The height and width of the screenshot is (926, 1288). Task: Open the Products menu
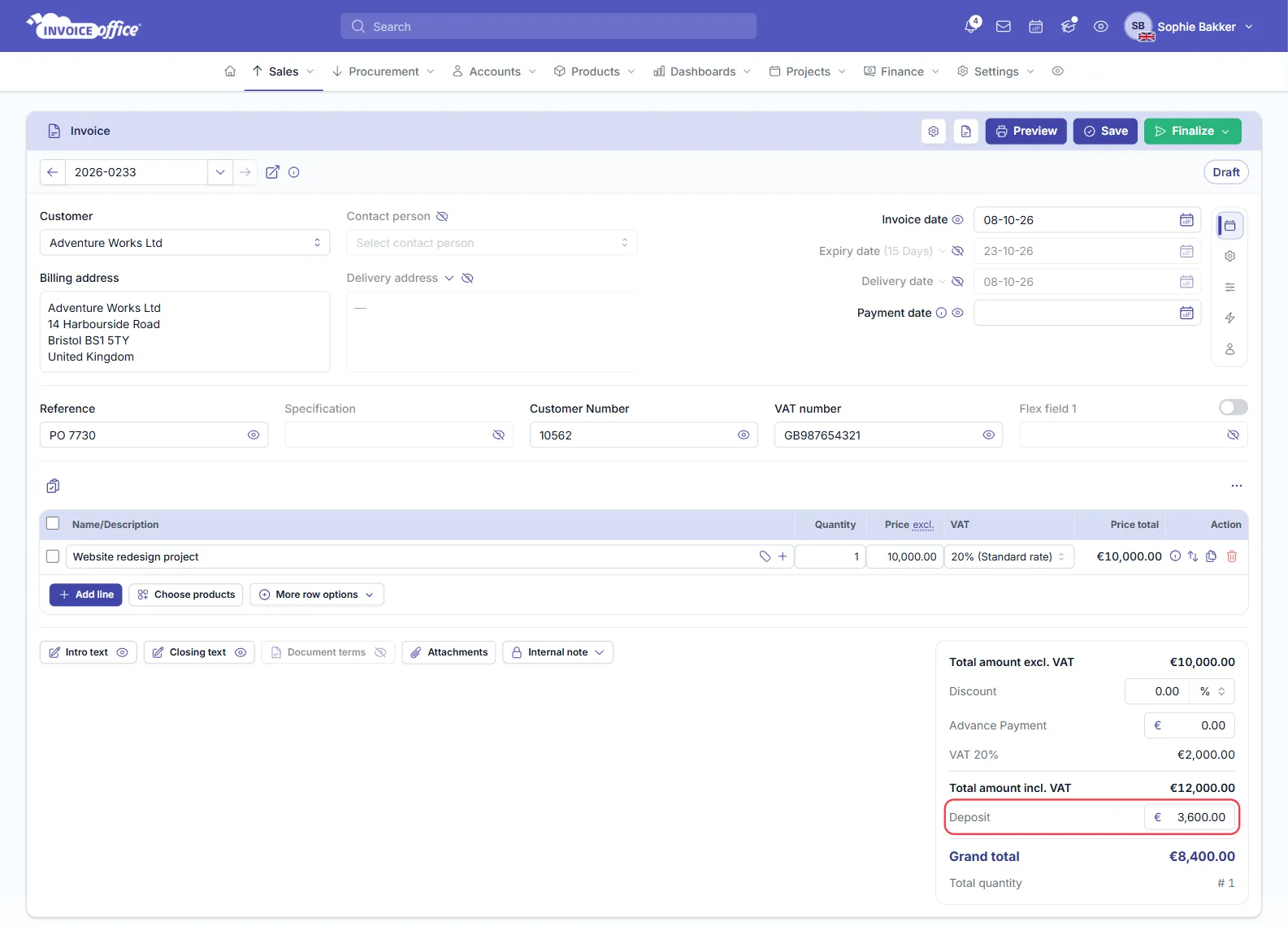595,71
